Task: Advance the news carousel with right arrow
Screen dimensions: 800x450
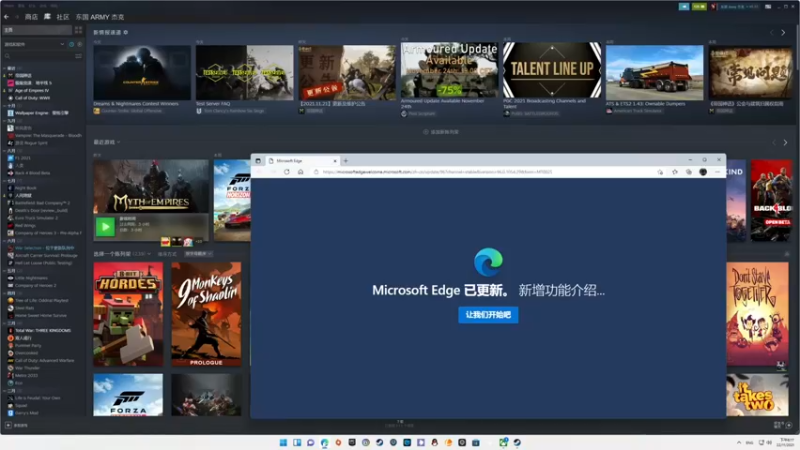Action: pyautogui.click(x=783, y=33)
